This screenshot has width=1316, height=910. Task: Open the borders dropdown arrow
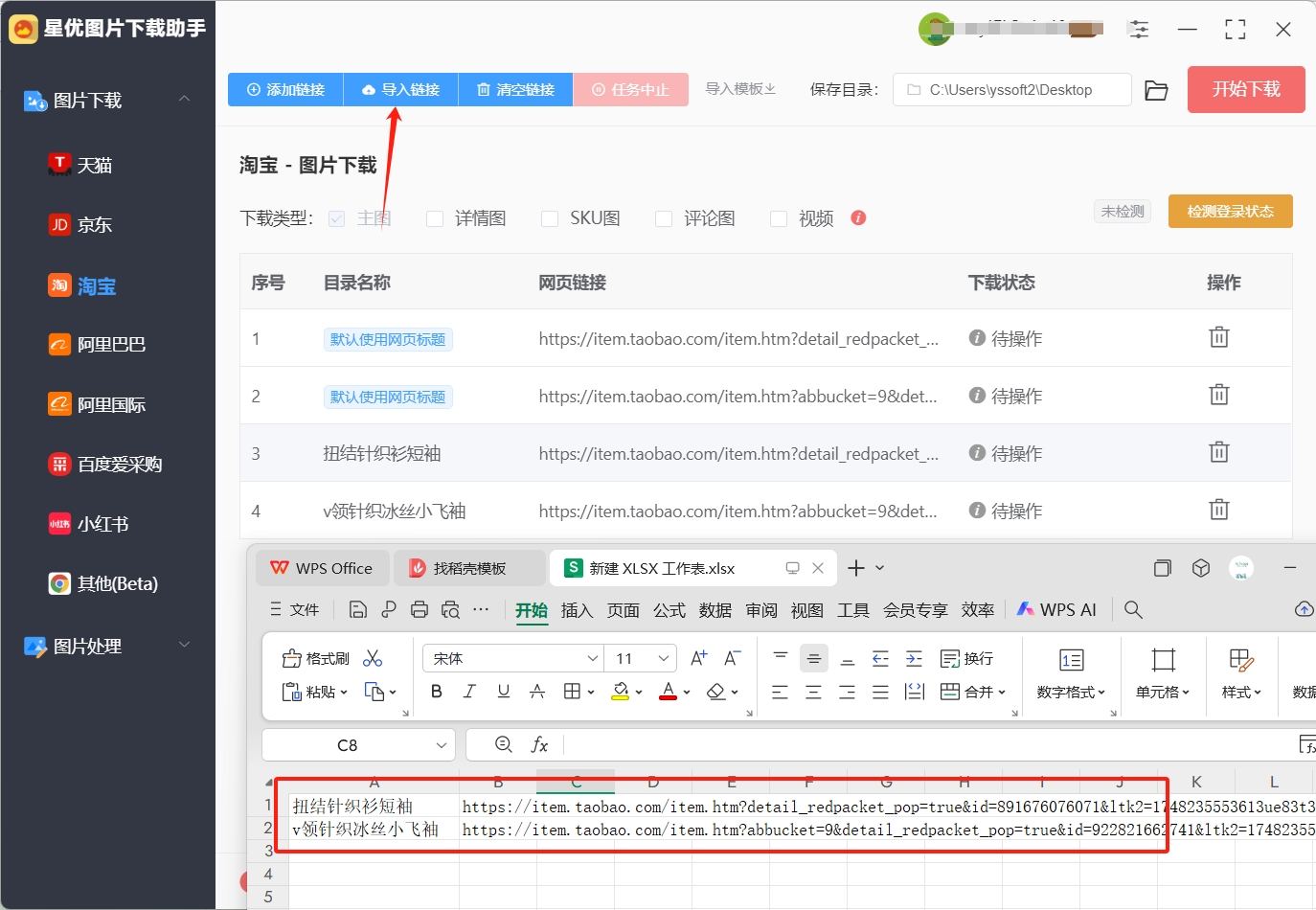tap(591, 693)
